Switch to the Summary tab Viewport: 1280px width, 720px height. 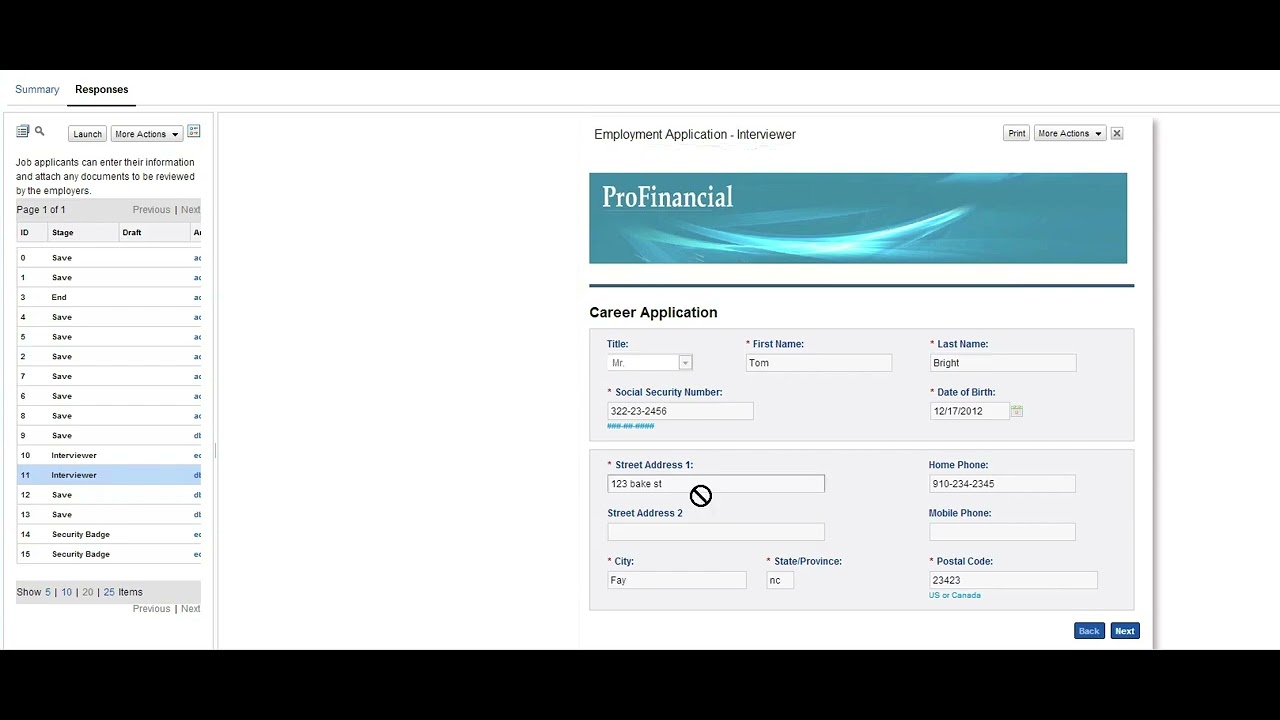pos(37,89)
